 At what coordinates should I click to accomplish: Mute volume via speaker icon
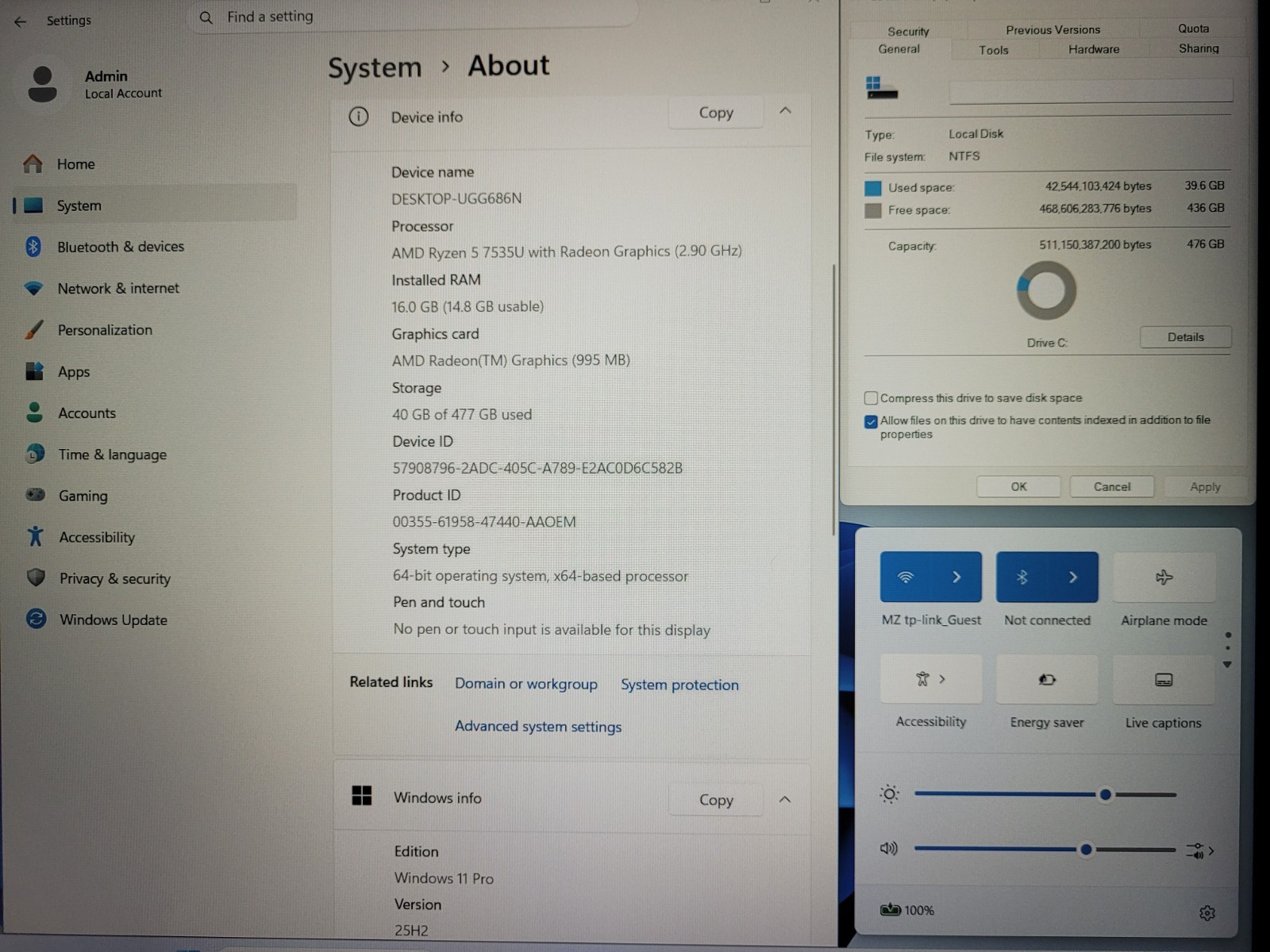click(889, 849)
